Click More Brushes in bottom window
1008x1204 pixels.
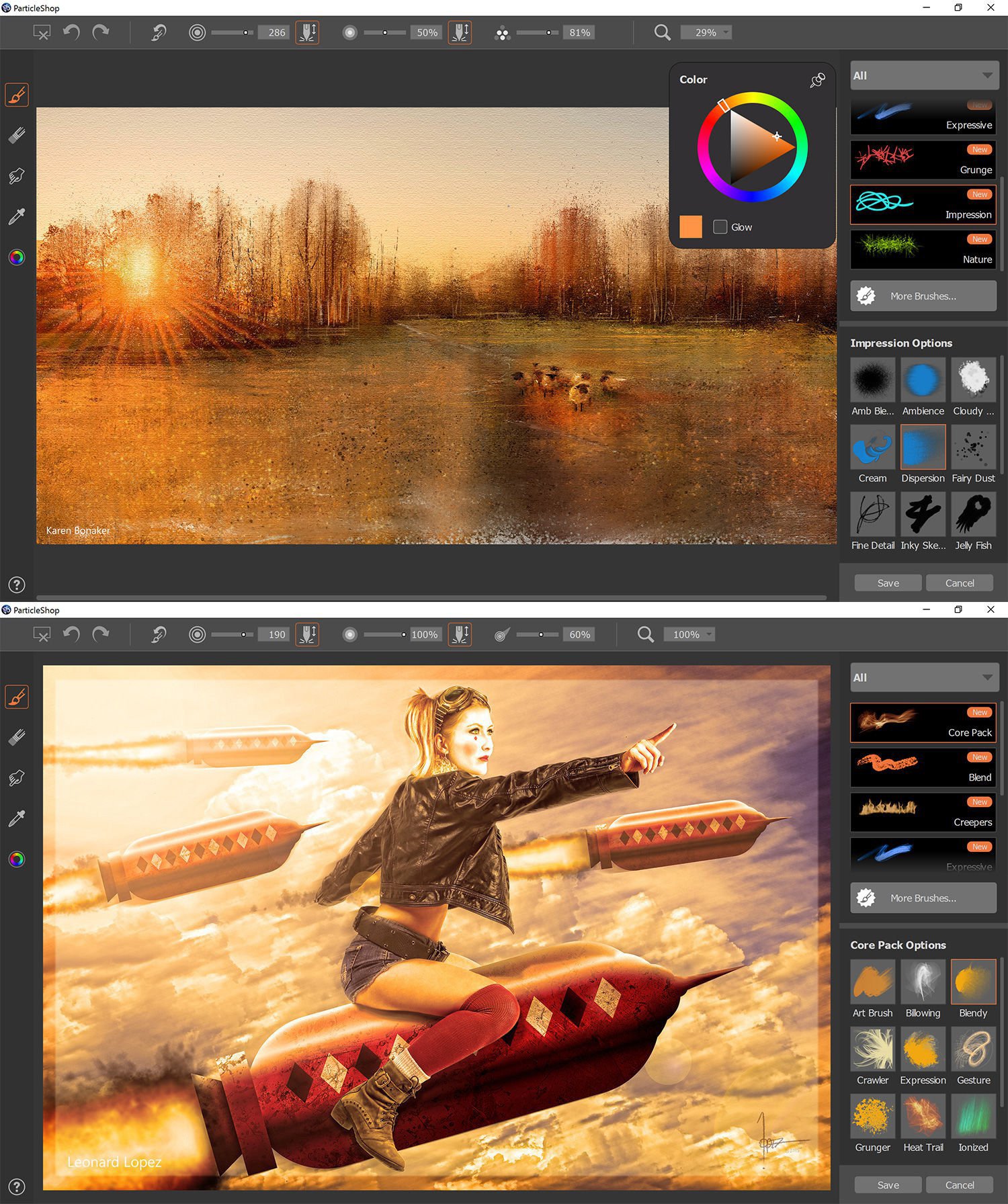point(923,898)
